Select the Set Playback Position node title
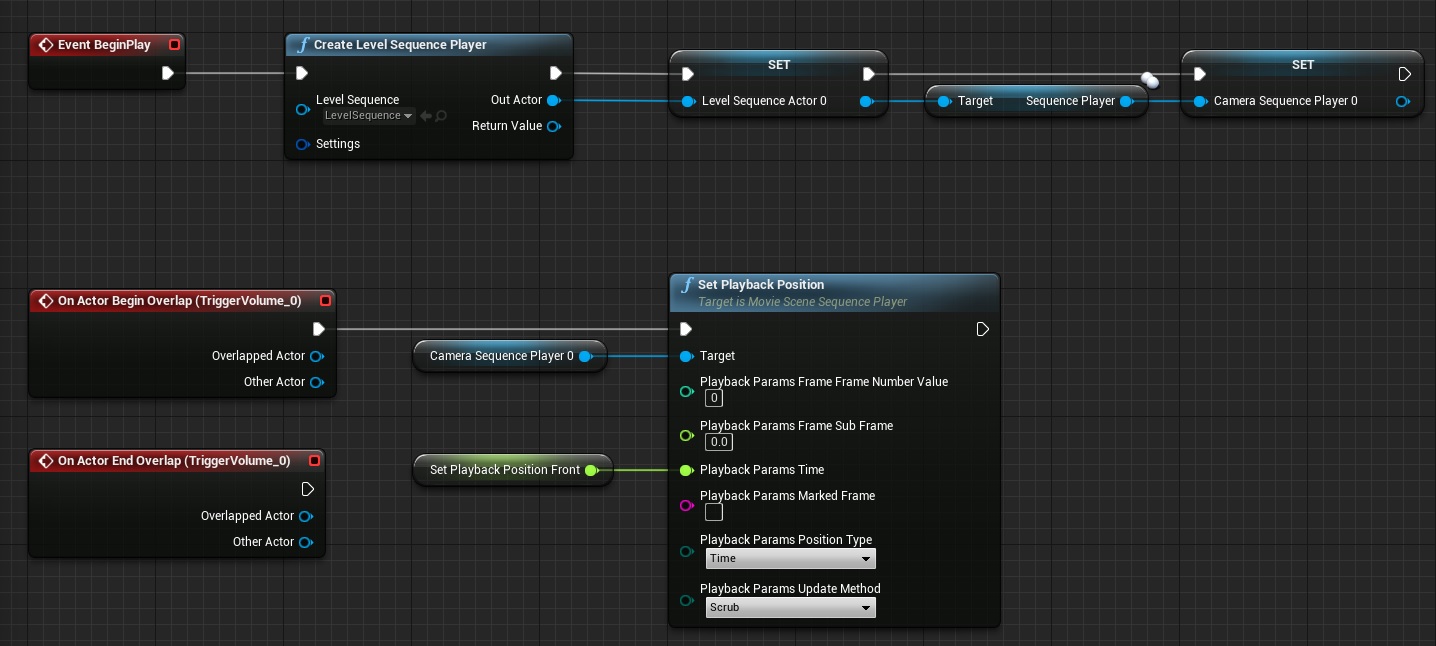The width and height of the screenshot is (1436, 646). [x=761, y=285]
